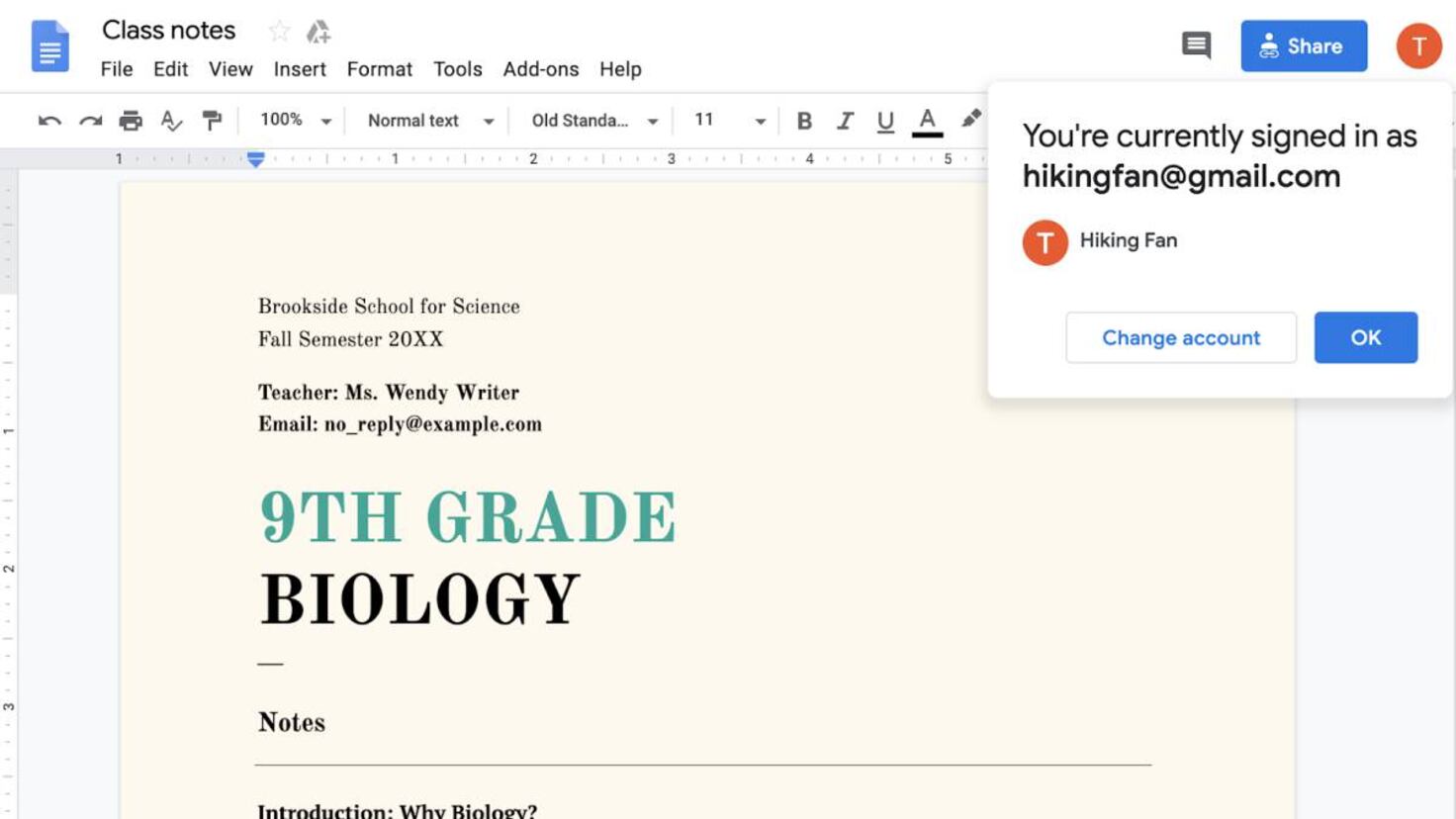Click Brookside School for Science line
The image size is (1456, 819).
[389, 307]
